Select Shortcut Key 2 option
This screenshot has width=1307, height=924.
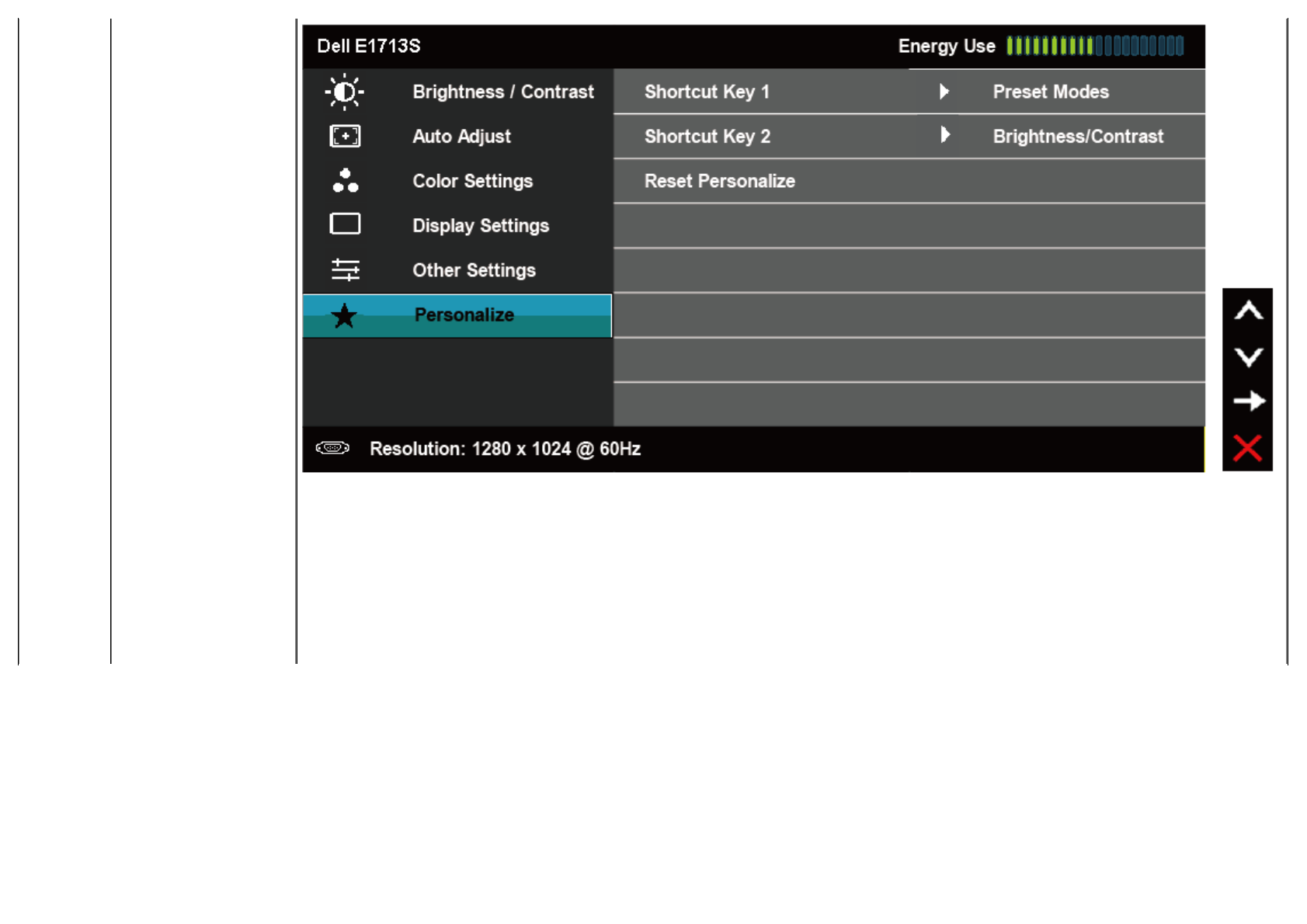click(x=707, y=137)
